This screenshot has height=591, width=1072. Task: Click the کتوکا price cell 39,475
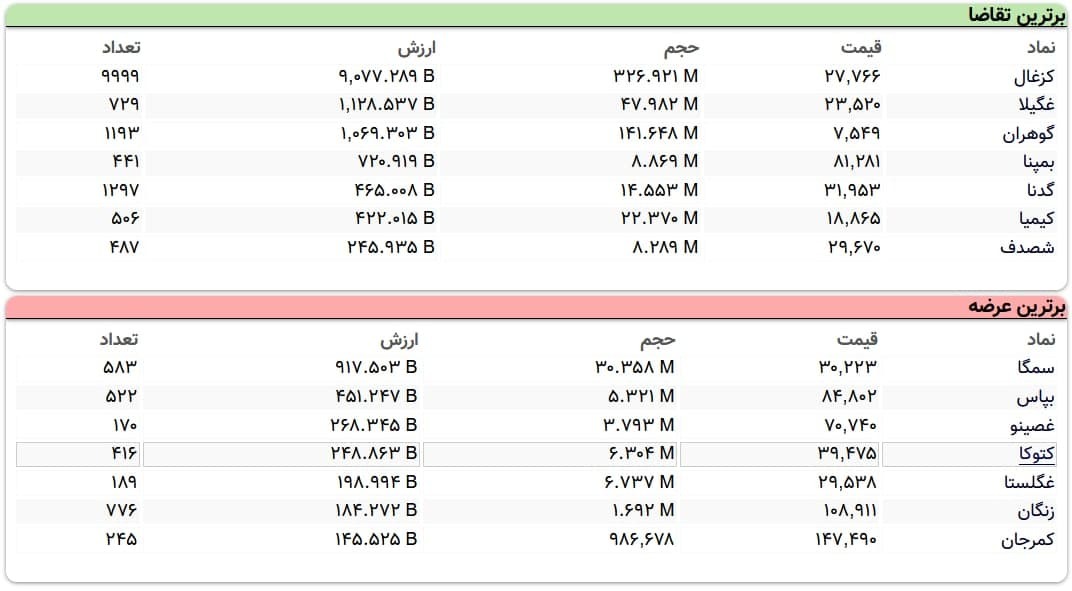pyautogui.click(x=845, y=455)
